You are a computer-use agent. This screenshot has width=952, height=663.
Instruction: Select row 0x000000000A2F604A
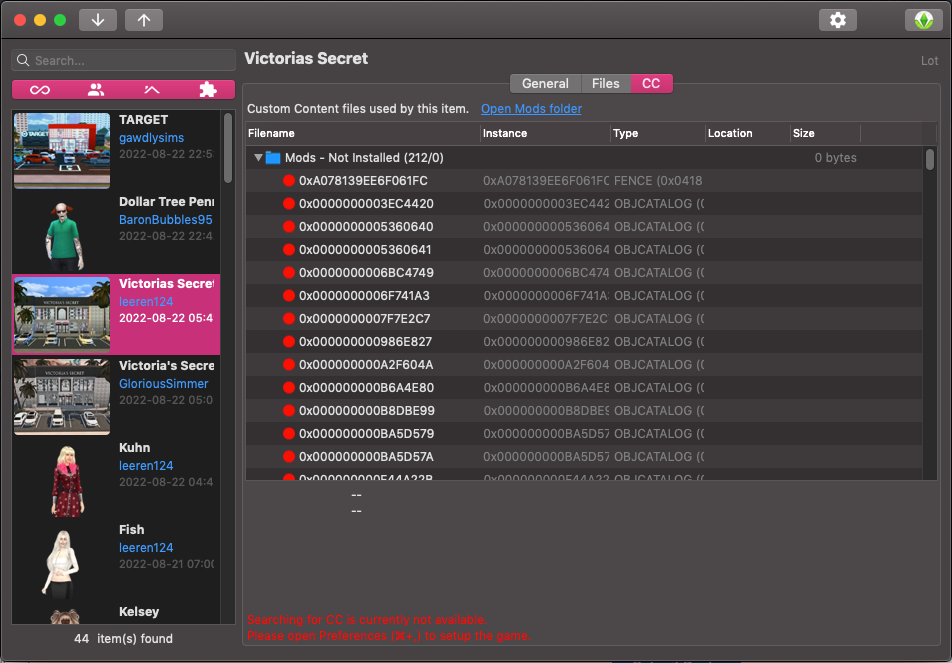(x=583, y=365)
